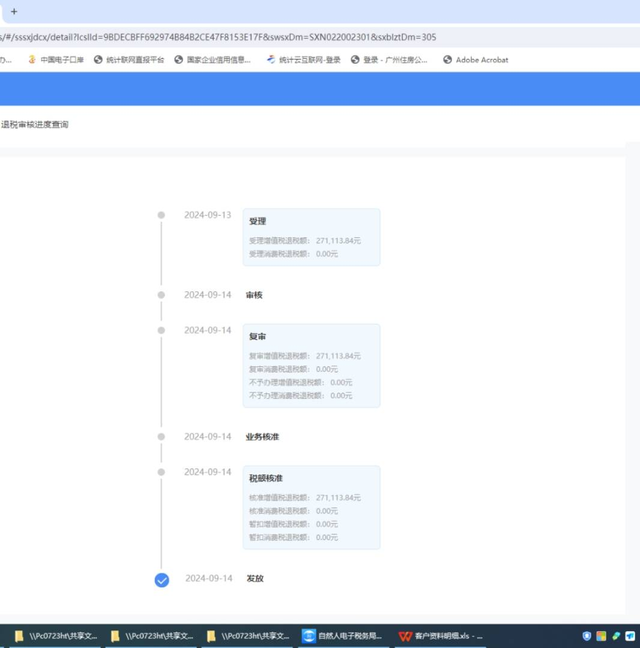Screen dimensions: 640x648
Task: Switch to 客户资料明细.xls WPS window in taskbar
Action: 440,636
